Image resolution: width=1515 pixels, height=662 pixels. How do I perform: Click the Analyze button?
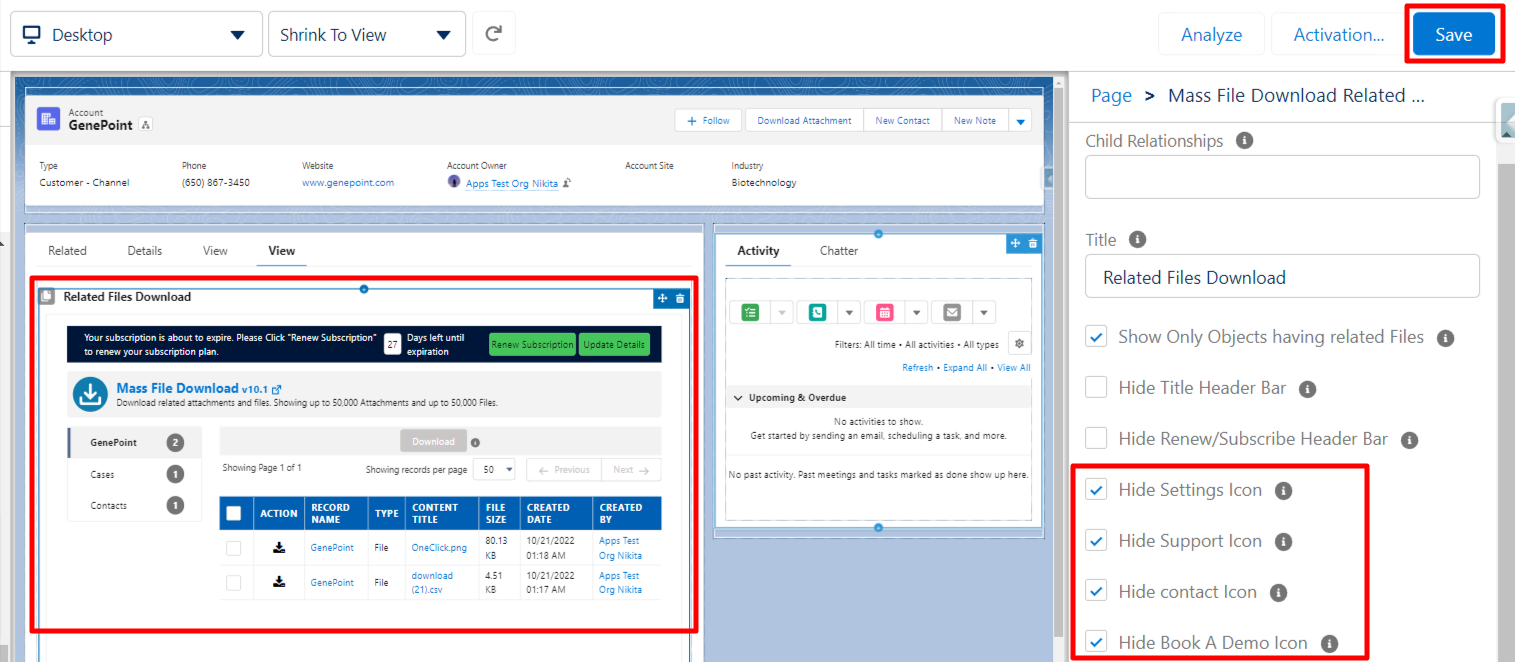point(1211,34)
